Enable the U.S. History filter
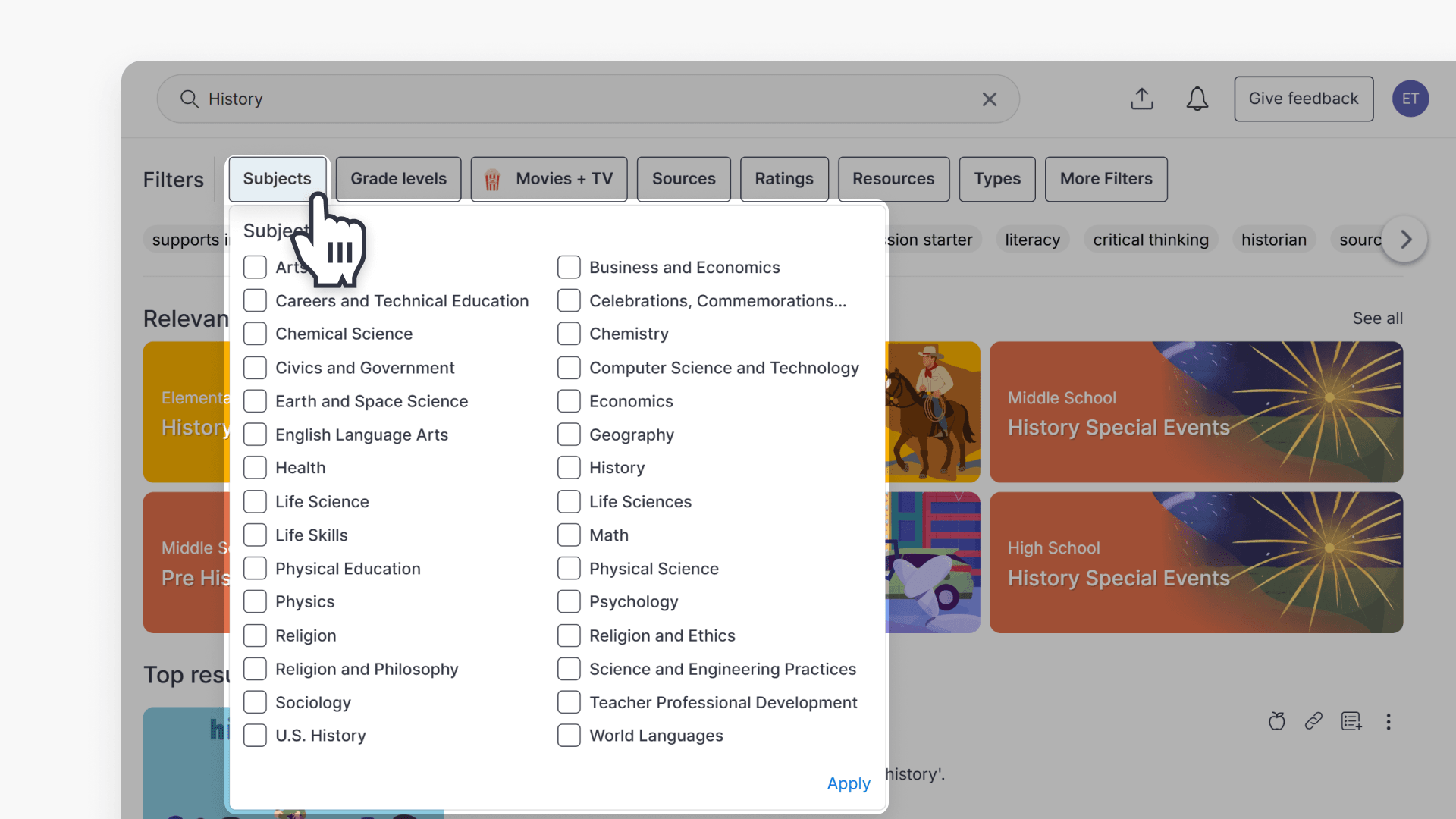Screen dimensions: 1456x819 click(x=255, y=735)
